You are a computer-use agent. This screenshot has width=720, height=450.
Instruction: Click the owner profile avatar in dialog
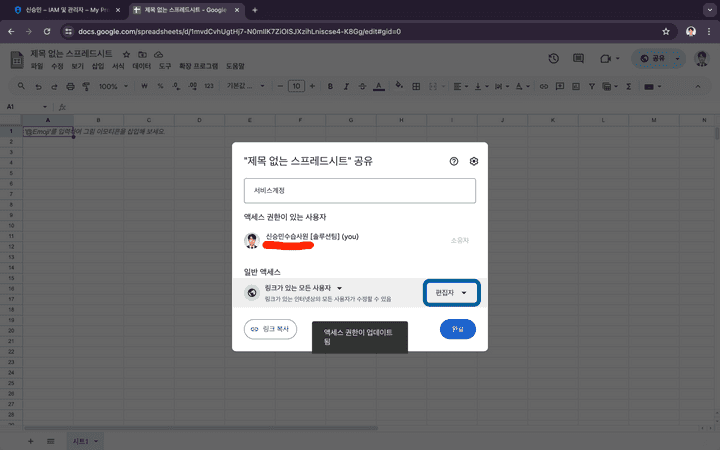(251, 240)
